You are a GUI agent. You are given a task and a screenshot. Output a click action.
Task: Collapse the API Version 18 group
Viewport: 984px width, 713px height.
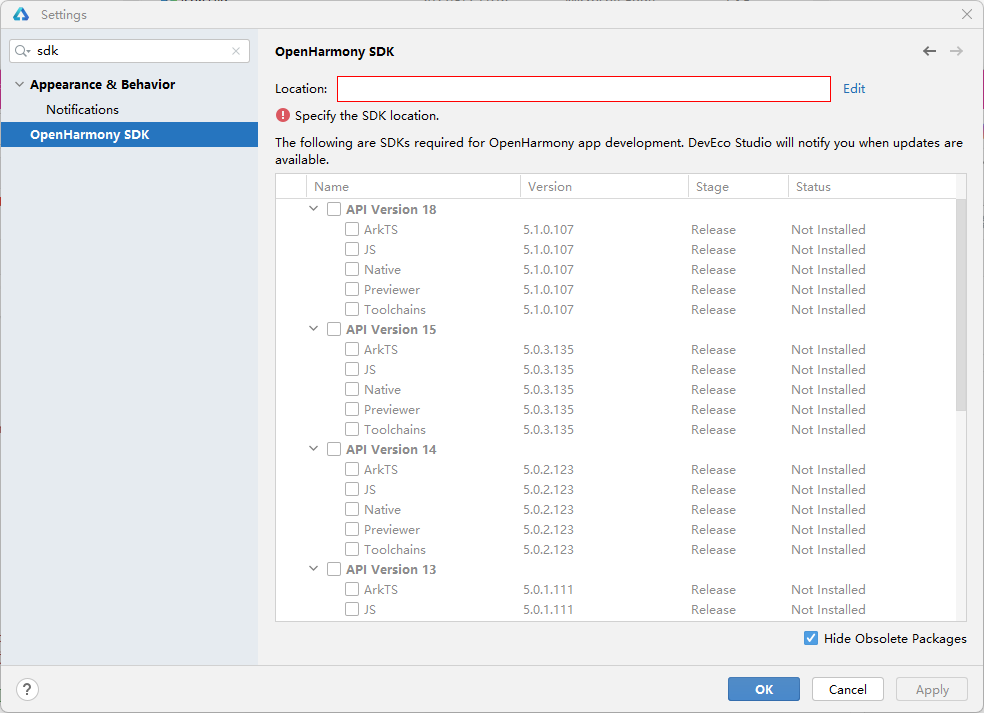(x=314, y=208)
